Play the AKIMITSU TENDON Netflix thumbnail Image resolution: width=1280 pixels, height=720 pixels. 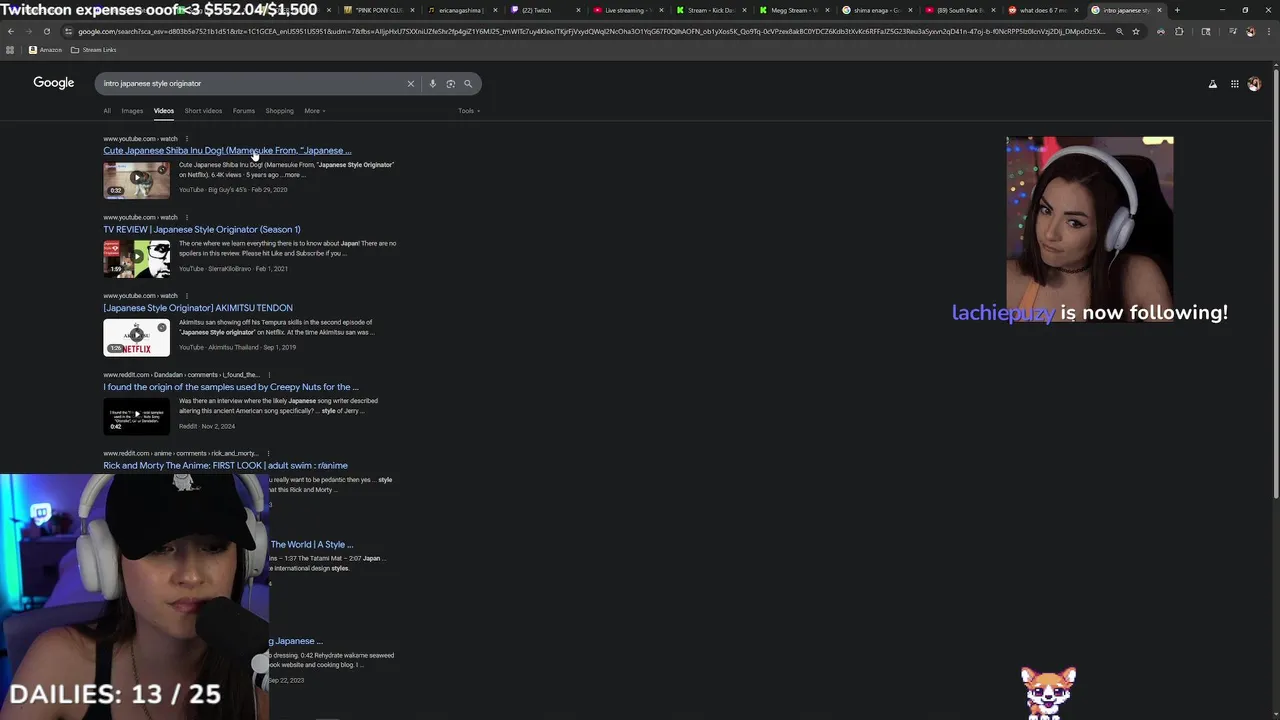pyautogui.click(x=137, y=337)
